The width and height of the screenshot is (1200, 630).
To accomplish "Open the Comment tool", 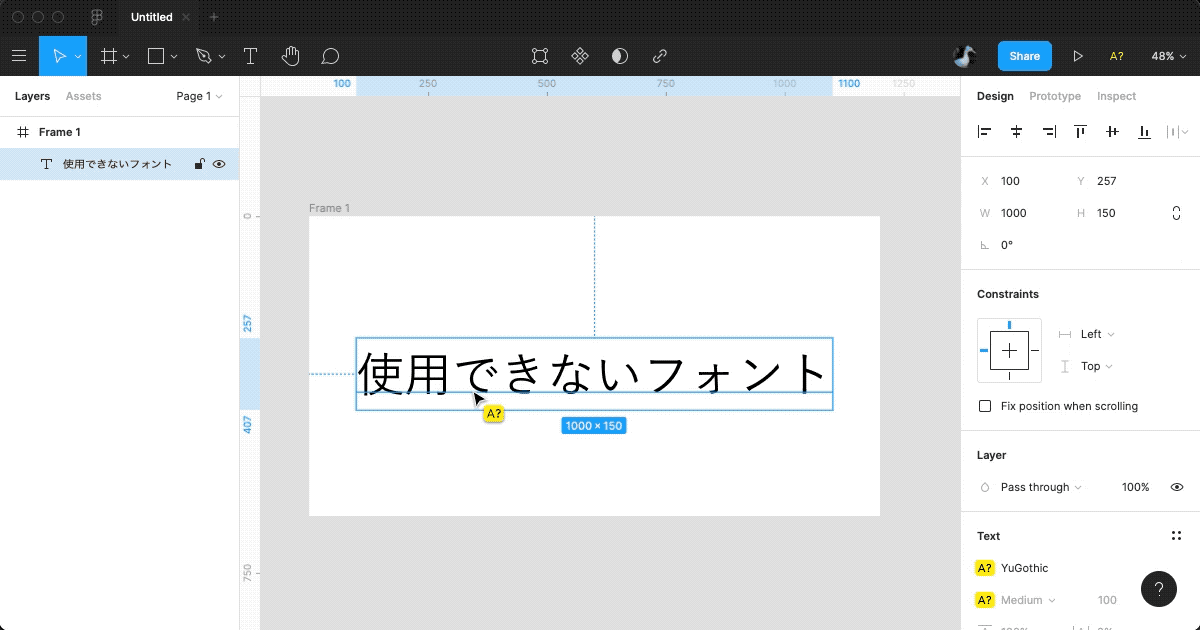I will click(x=330, y=56).
